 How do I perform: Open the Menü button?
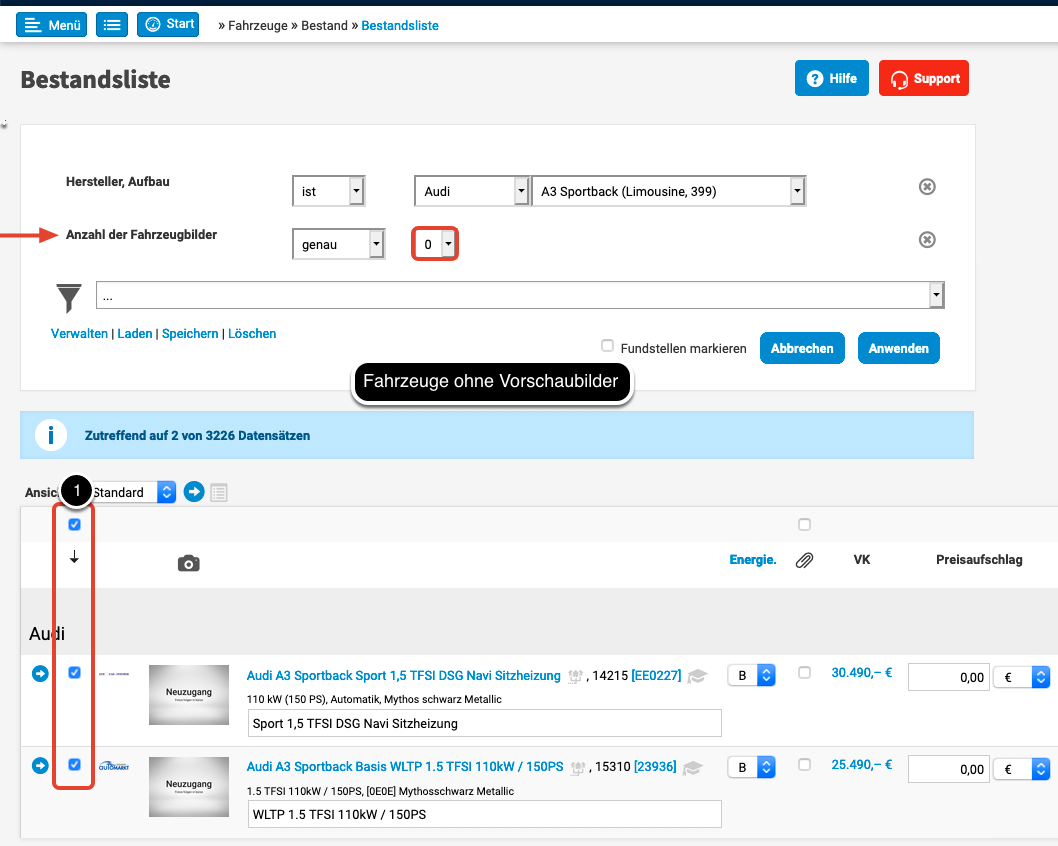(51, 25)
